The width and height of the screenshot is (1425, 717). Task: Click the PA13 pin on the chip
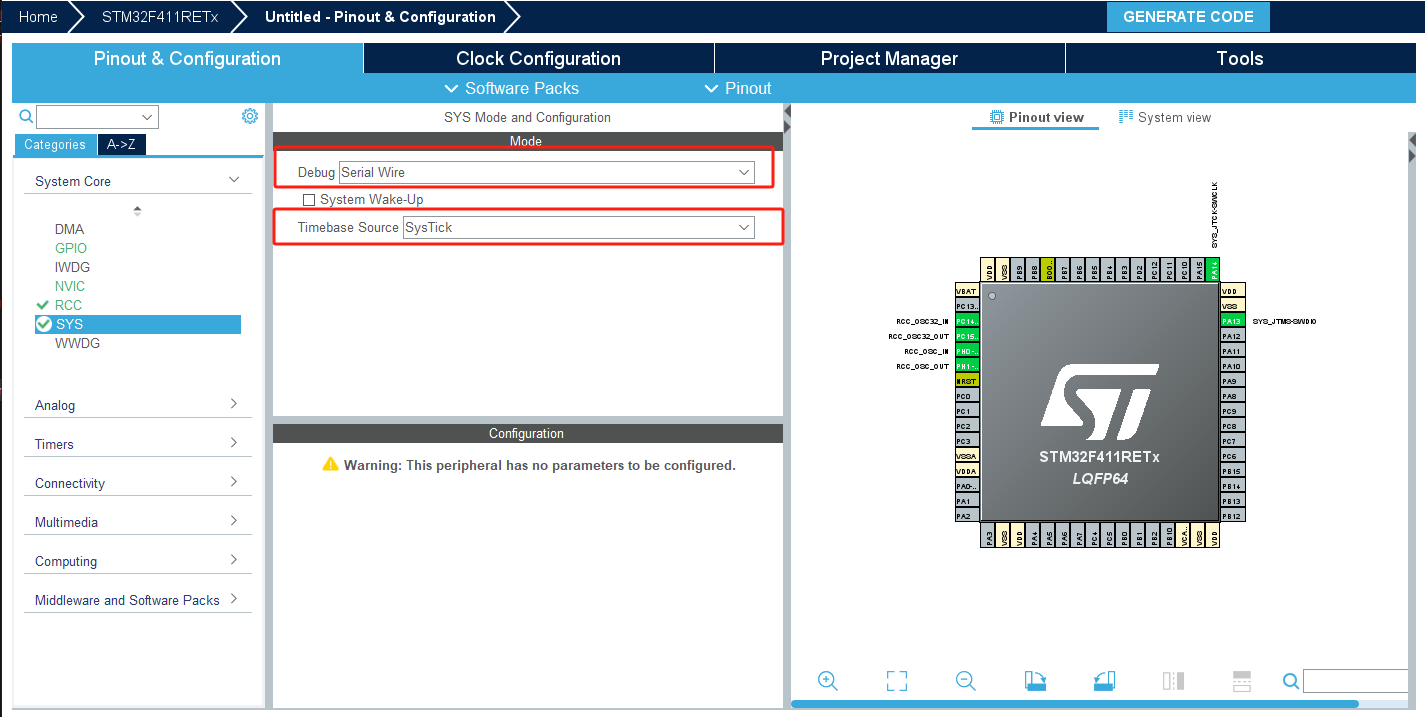coord(1232,321)
